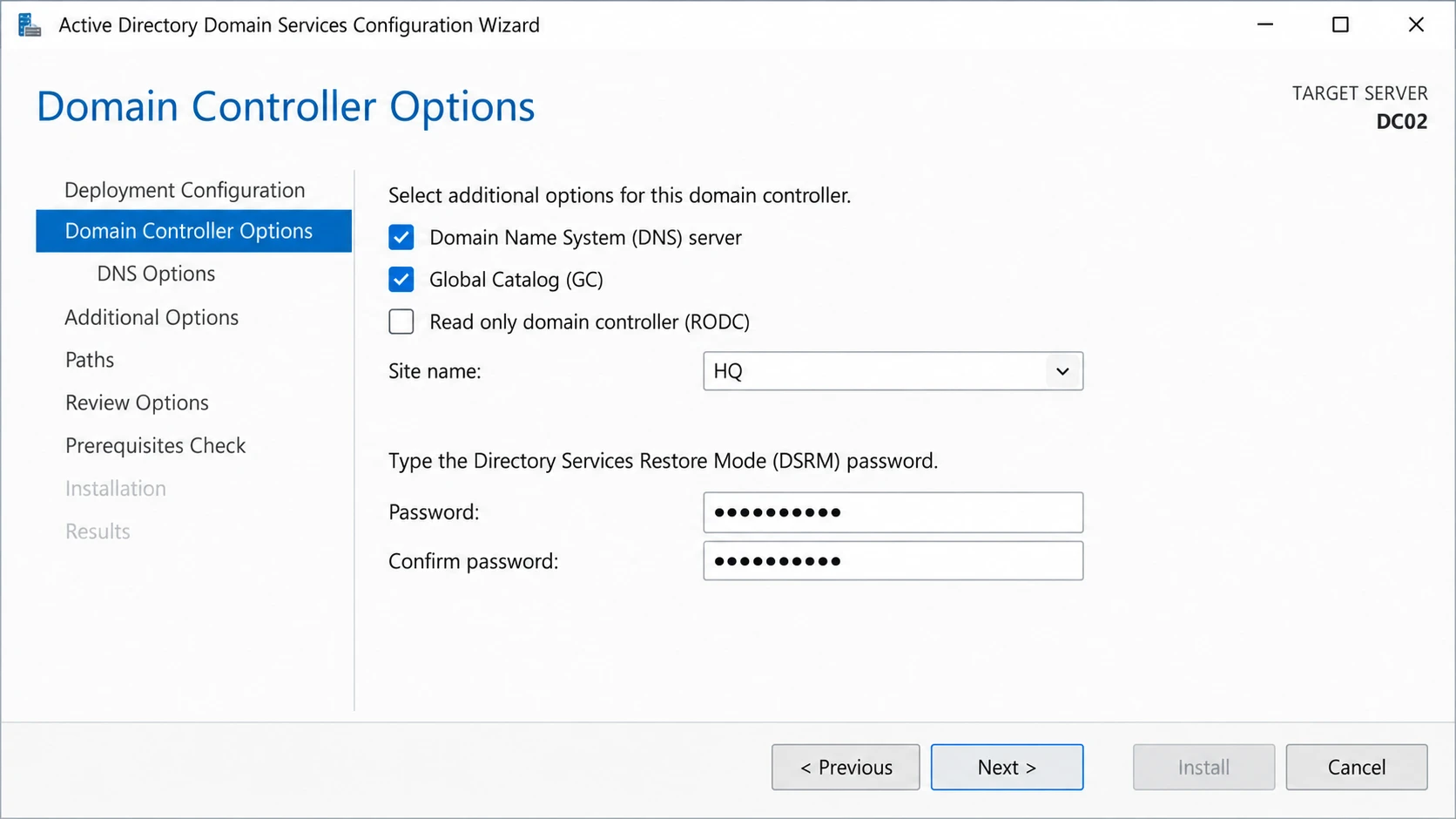Jump to Review Options step
This screenshot has height=819, width=1456.
137,403
